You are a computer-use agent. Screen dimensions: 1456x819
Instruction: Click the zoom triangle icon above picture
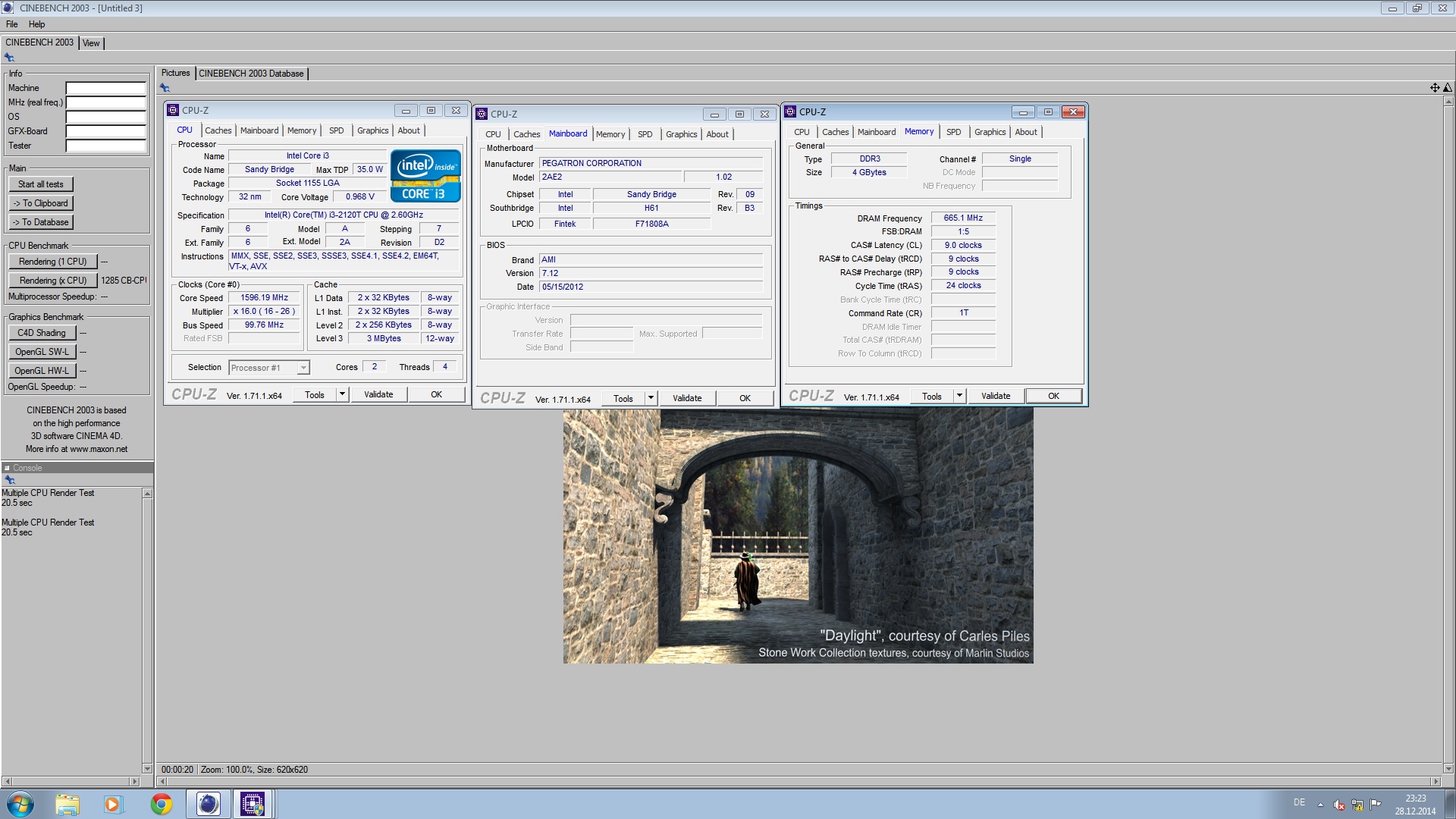[1447, 88]
